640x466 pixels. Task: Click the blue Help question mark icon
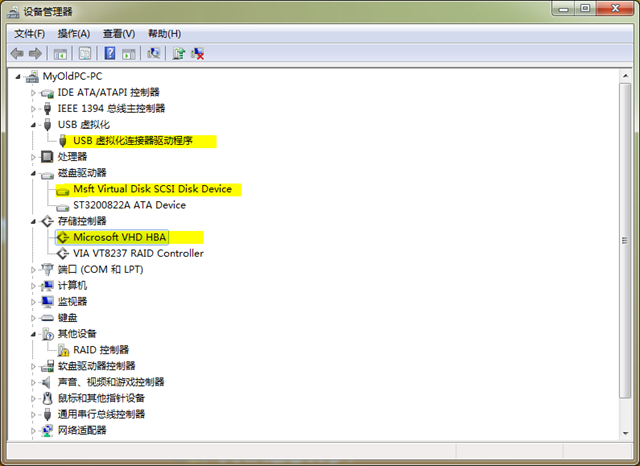click(x=110, y=53)
